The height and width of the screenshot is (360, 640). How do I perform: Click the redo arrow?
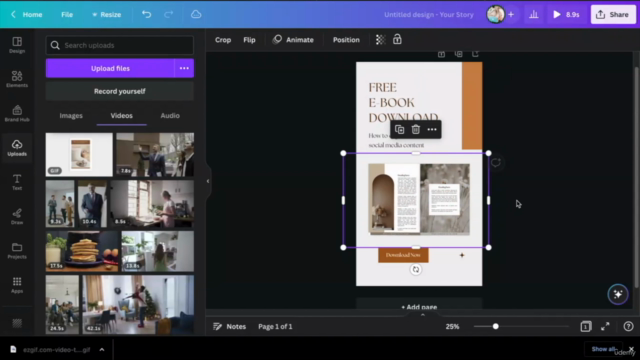tap(169, 14)
